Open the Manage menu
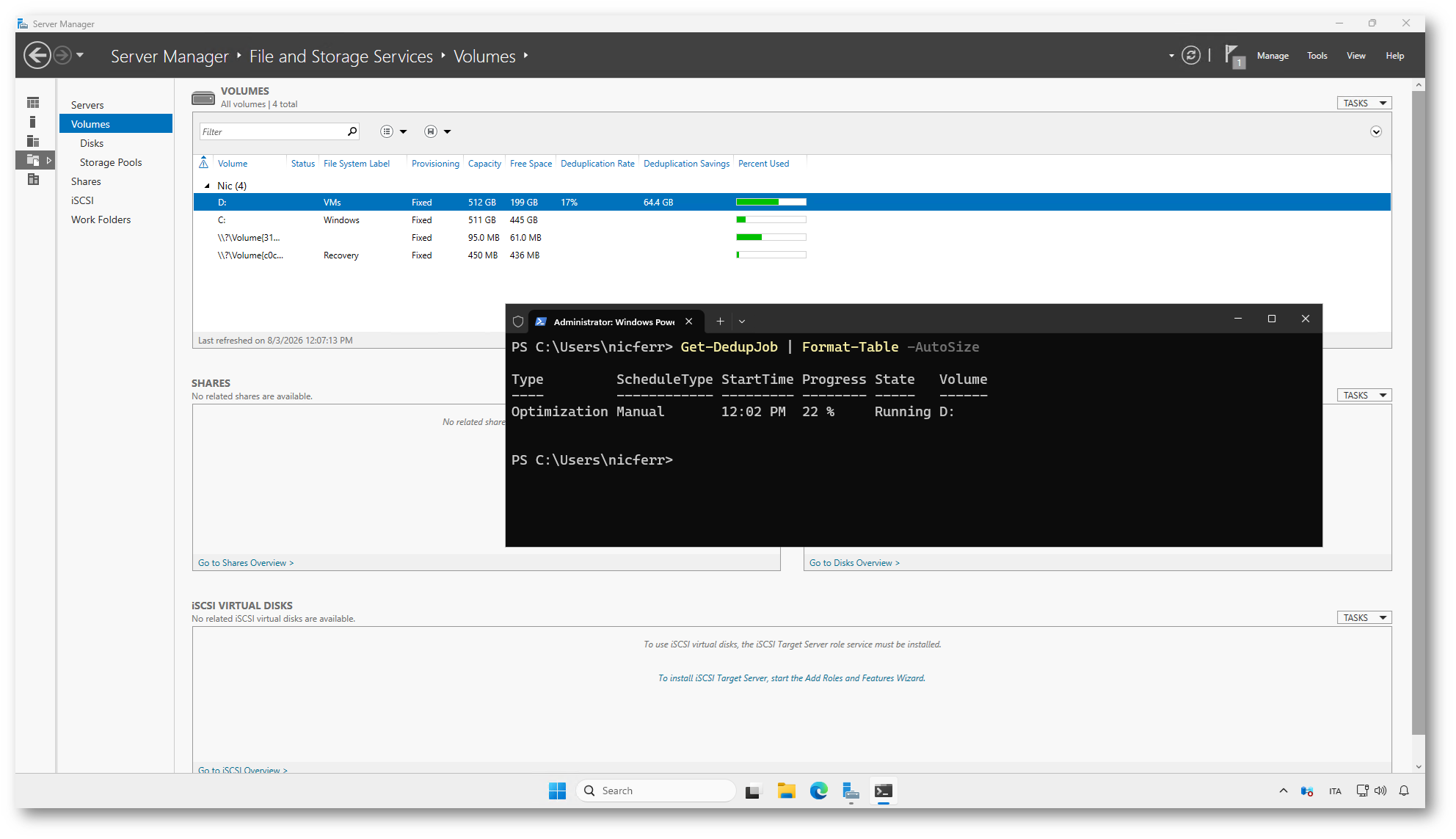 tap(1273, 56)
